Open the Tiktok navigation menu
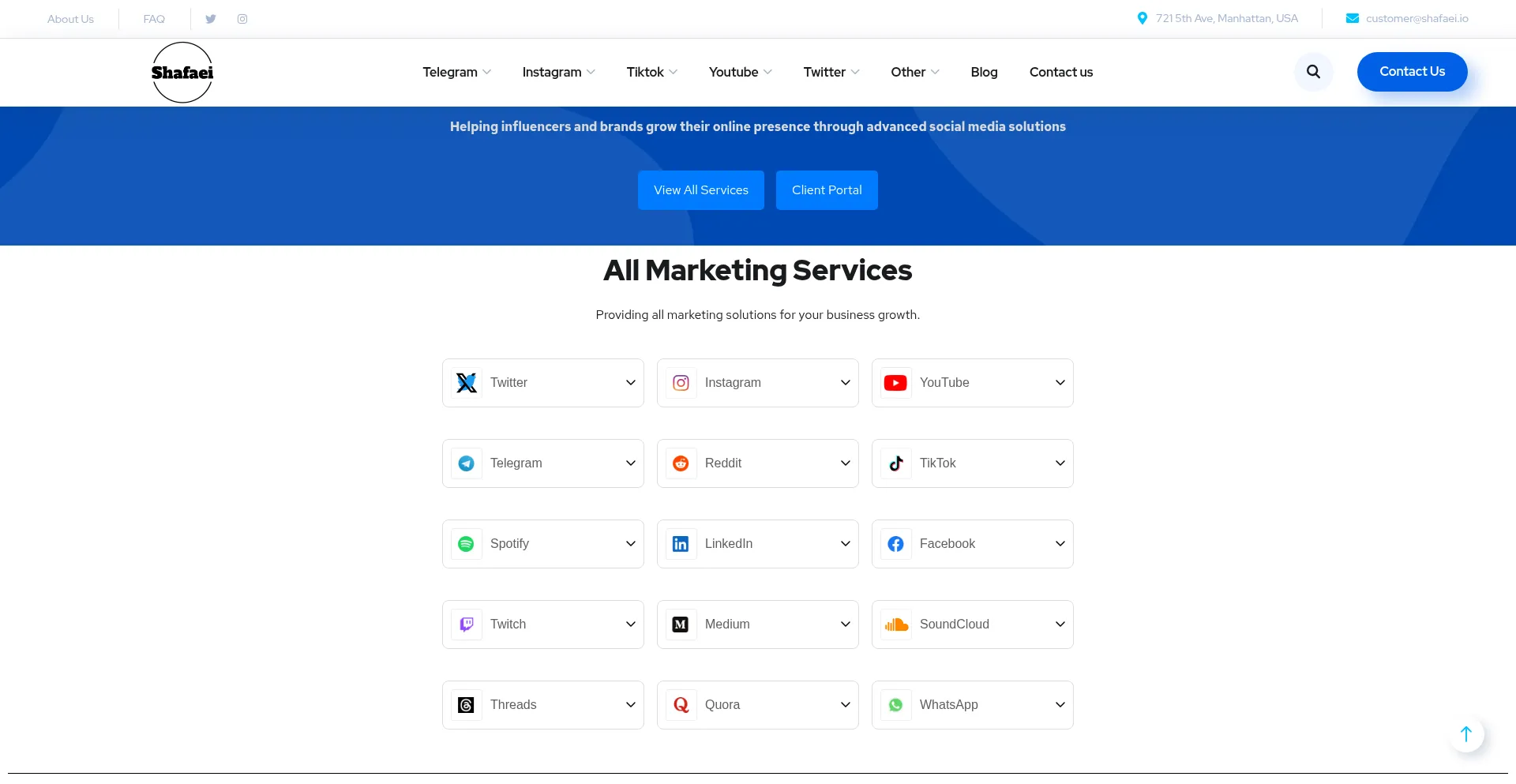Viewport: 1516px width, 784px height. tap(651, 72)
